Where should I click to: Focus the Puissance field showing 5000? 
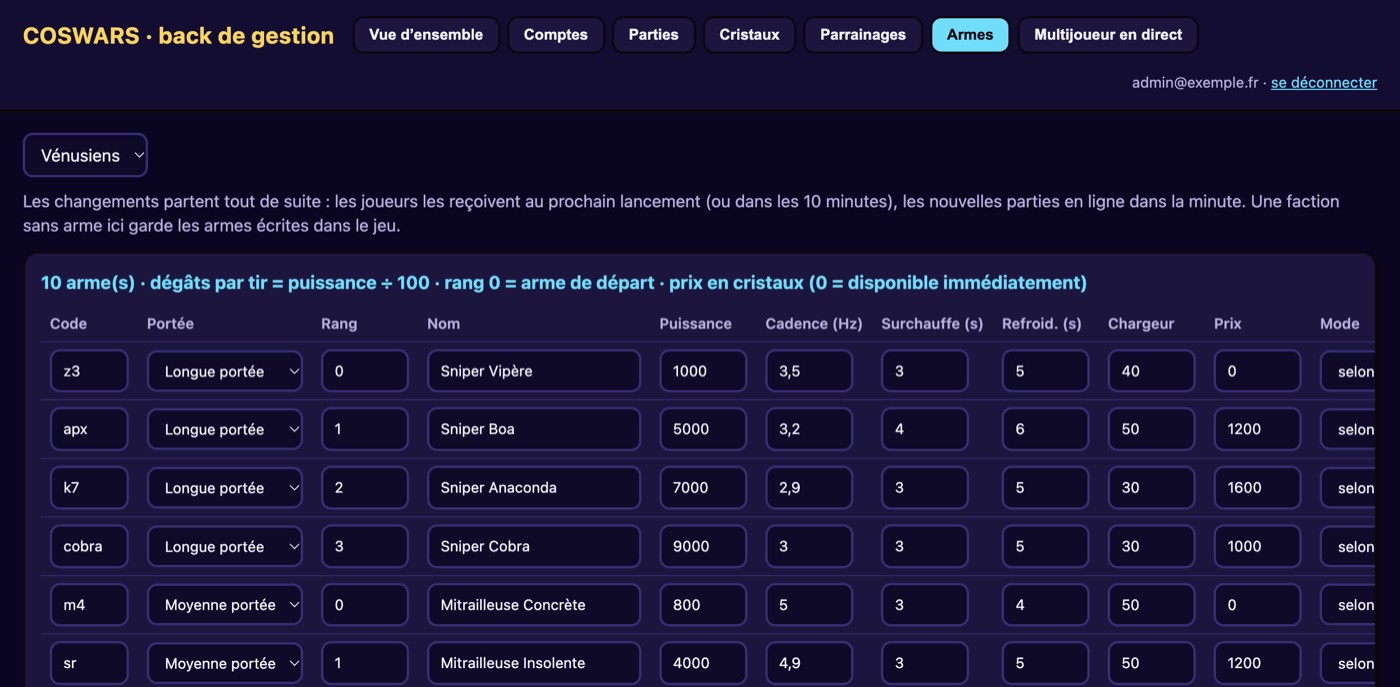pos(703,429)
